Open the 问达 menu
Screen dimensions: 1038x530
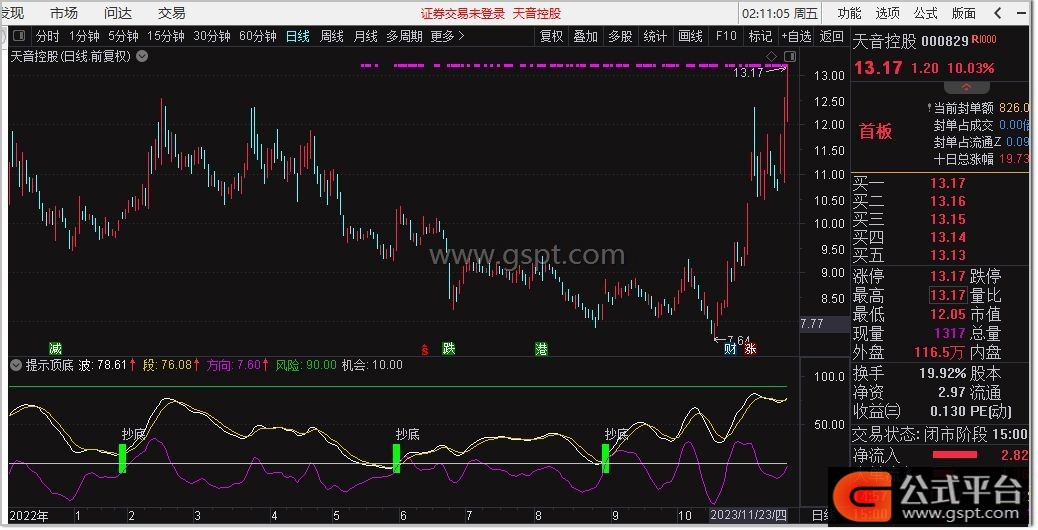click(118, 13)
